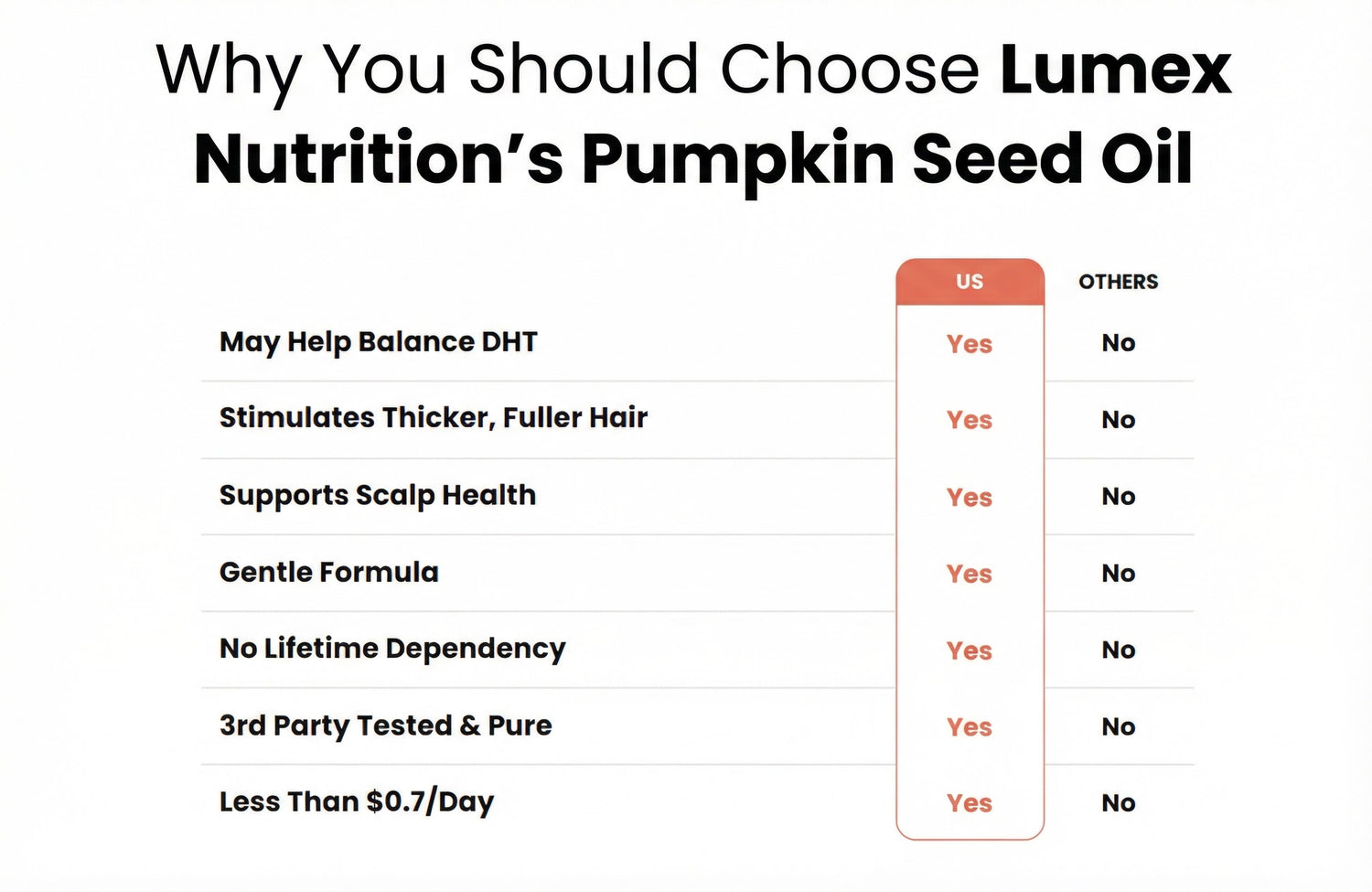
Task: Click No in the Supports Scalp Health row
Action: point(1118,497)
